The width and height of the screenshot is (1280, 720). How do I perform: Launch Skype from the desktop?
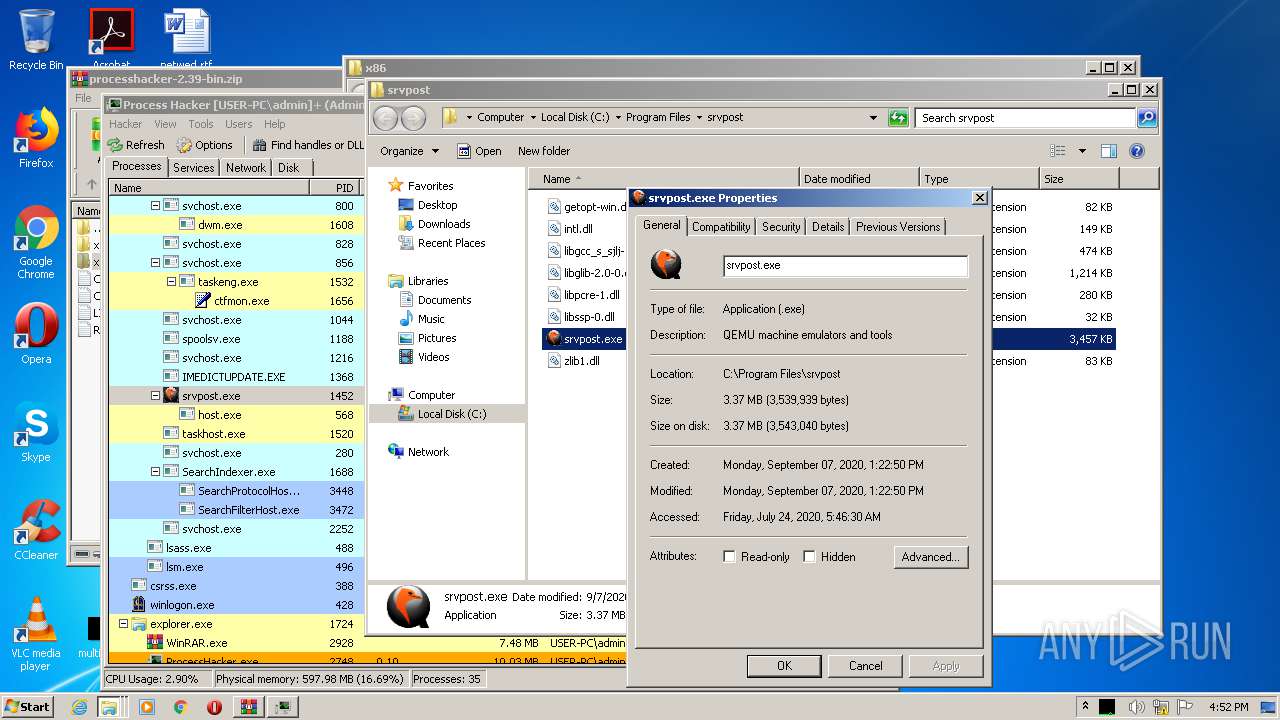pyautogui.click(x=36, y=432)
